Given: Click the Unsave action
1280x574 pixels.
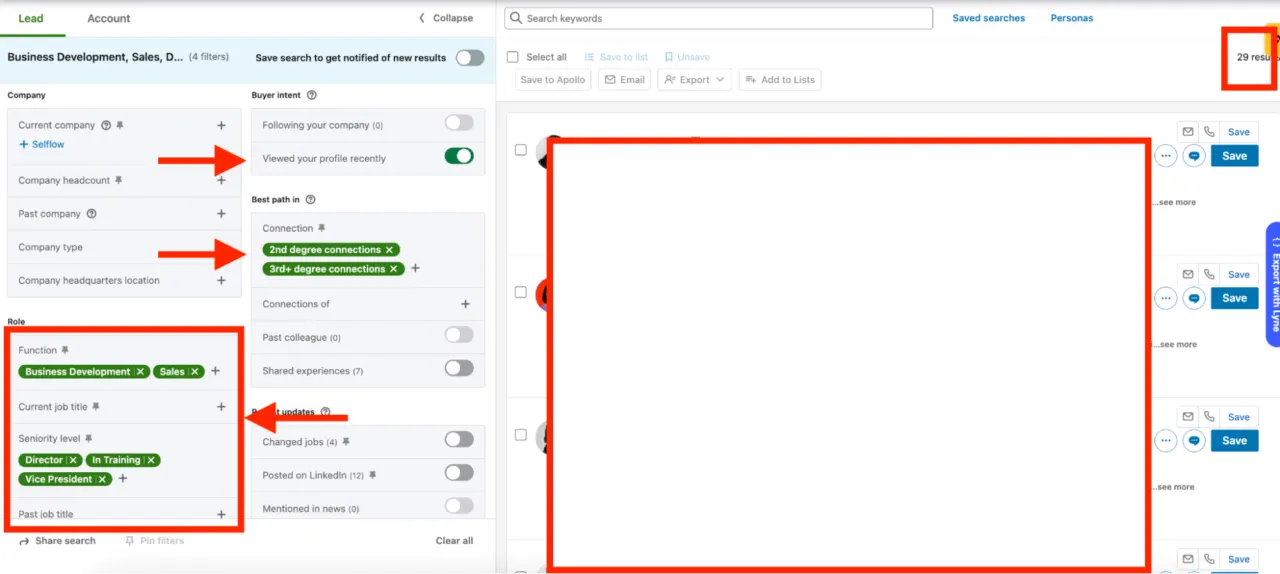Looking at the screenshot, I should coord(687,57).
